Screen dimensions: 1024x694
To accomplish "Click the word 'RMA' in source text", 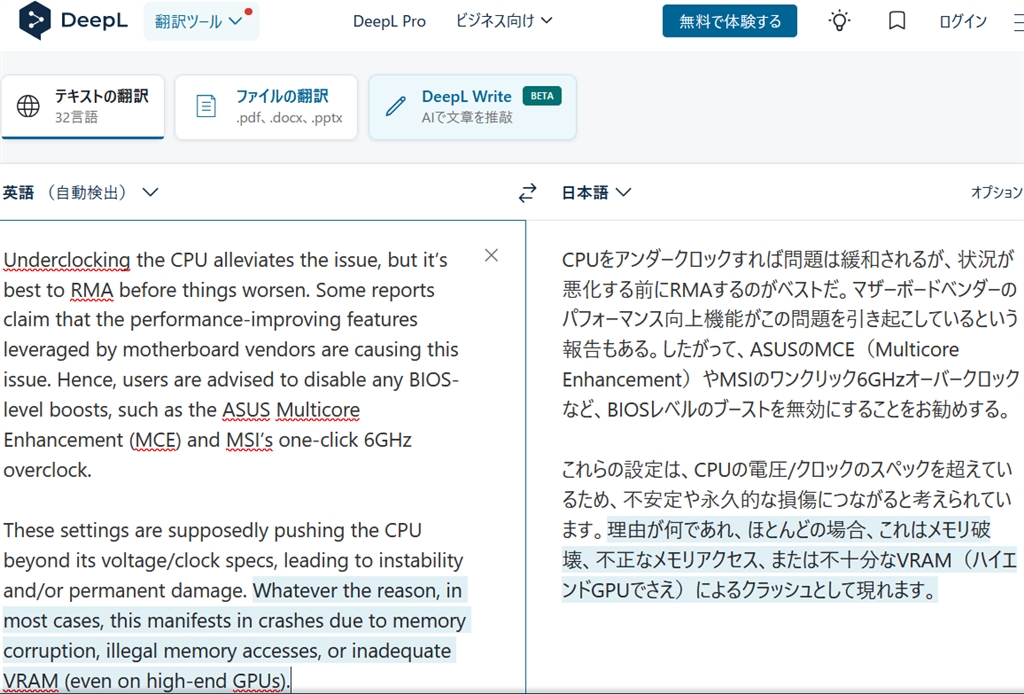I will 91,290.
